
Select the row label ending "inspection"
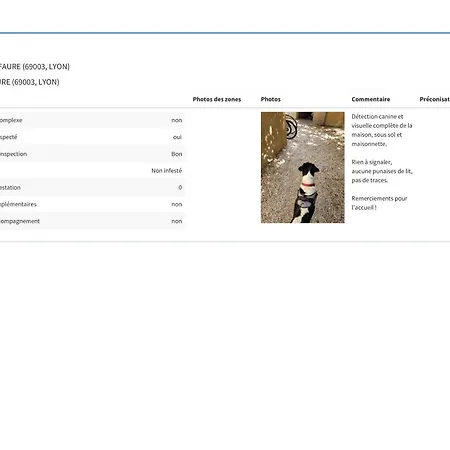pyautogui.click(x=13, y=154)
